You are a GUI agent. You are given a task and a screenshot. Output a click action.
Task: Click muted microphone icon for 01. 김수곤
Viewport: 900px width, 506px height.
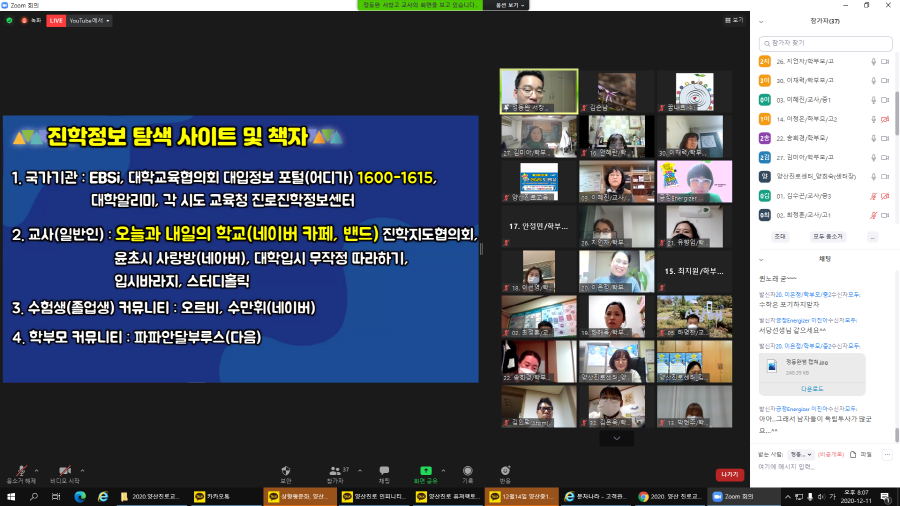click(x=874, y=196)
